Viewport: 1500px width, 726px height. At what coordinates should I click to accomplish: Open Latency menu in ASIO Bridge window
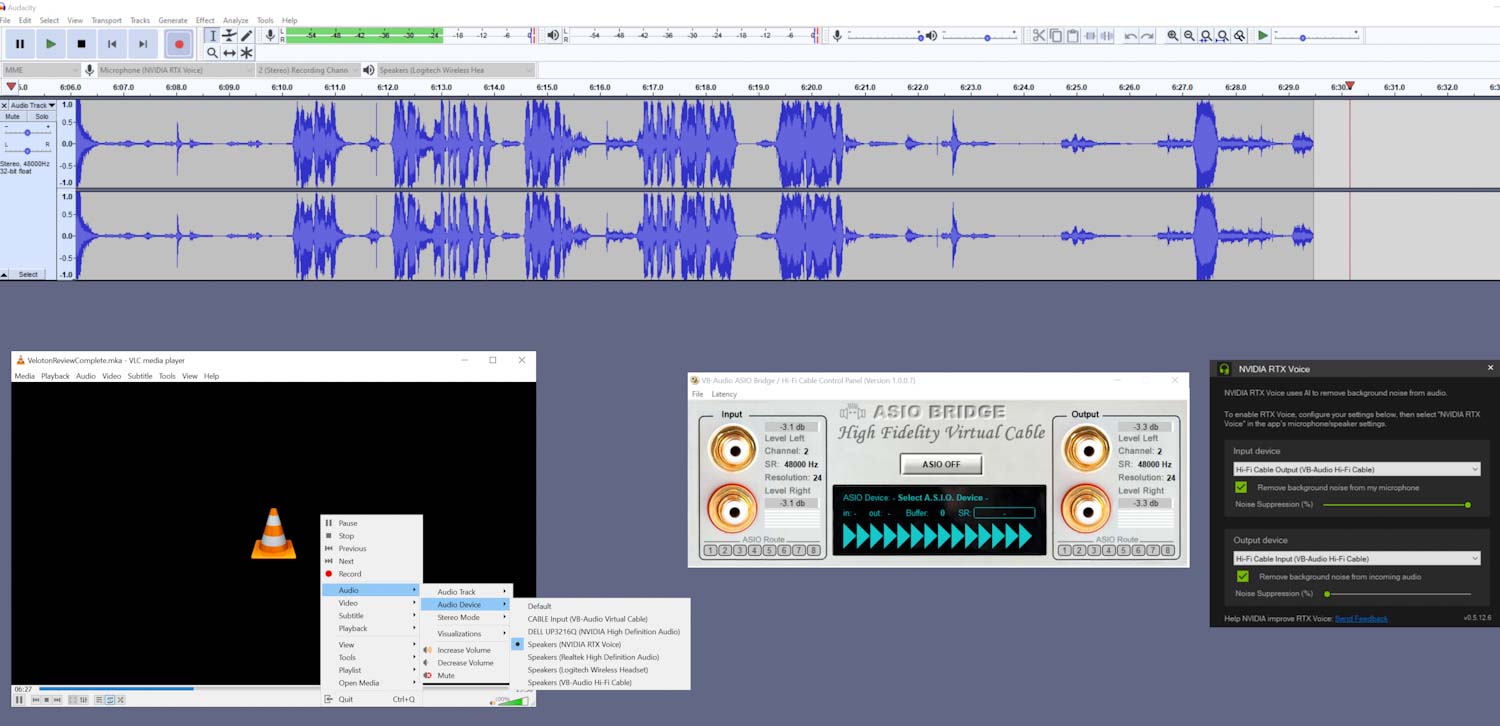pyautogui.click(x=724, y=394)
